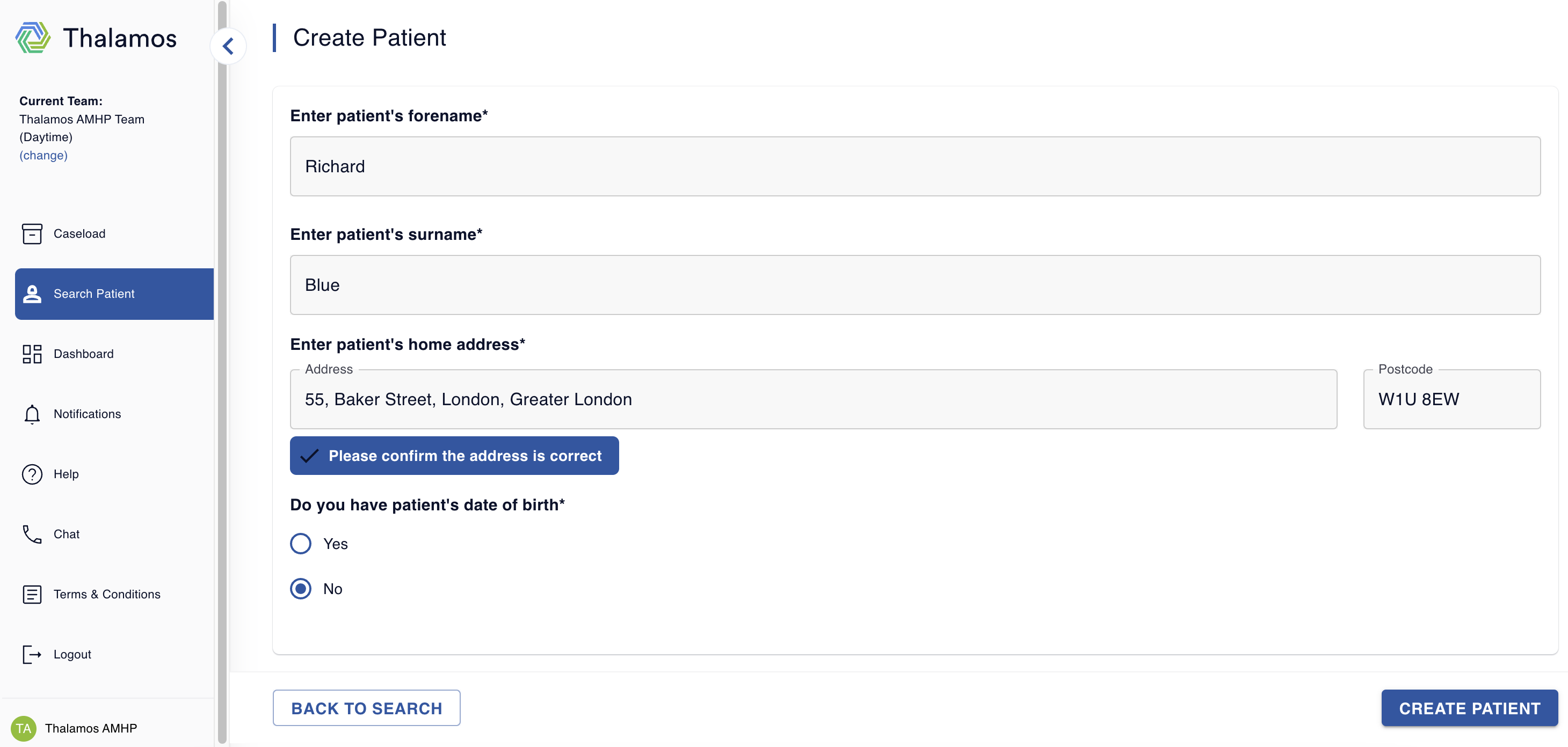Click the Caseload archive icon

click(32, 233)
